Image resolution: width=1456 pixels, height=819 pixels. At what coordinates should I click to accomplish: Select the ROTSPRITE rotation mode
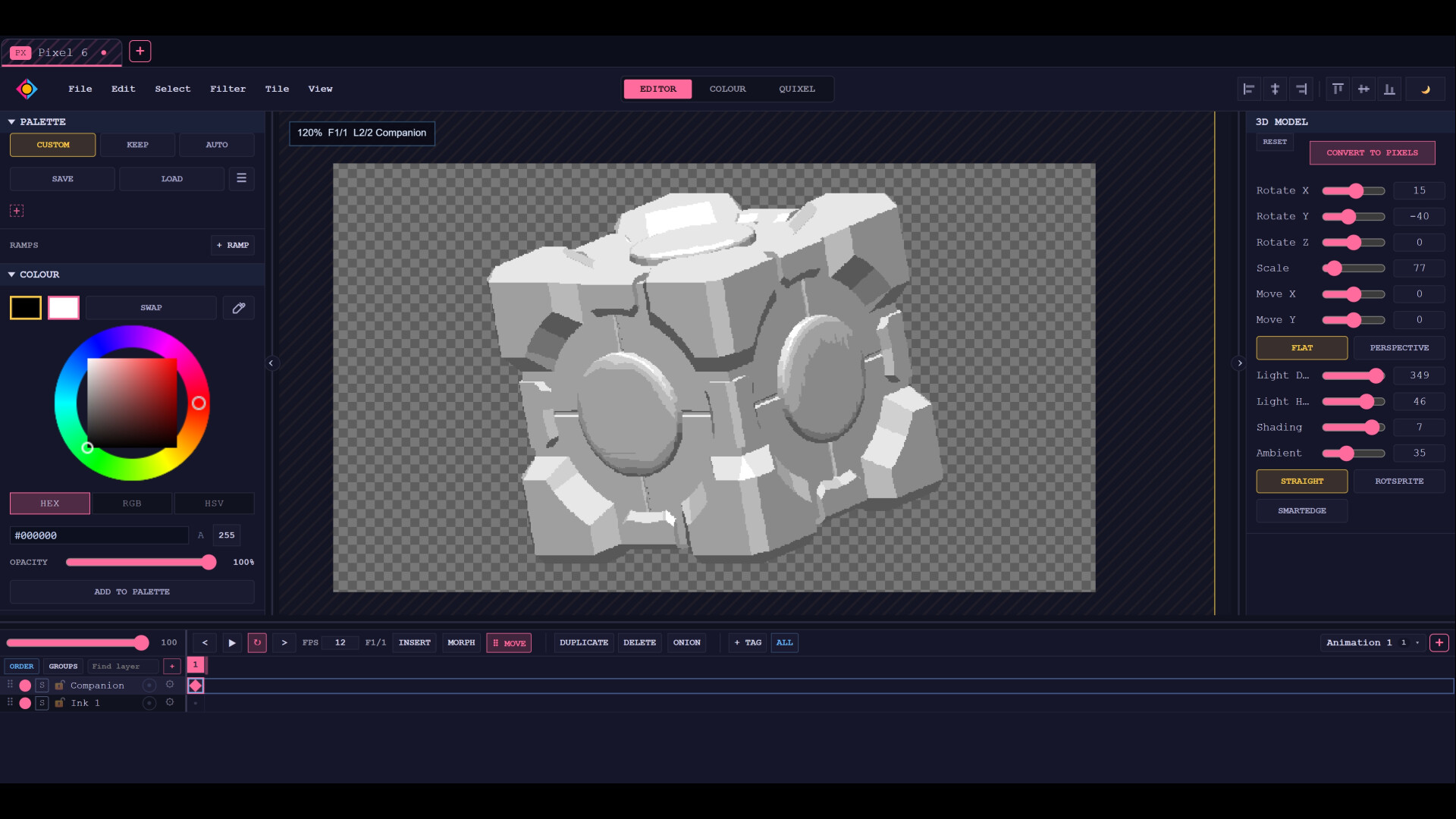(1399, 481)
